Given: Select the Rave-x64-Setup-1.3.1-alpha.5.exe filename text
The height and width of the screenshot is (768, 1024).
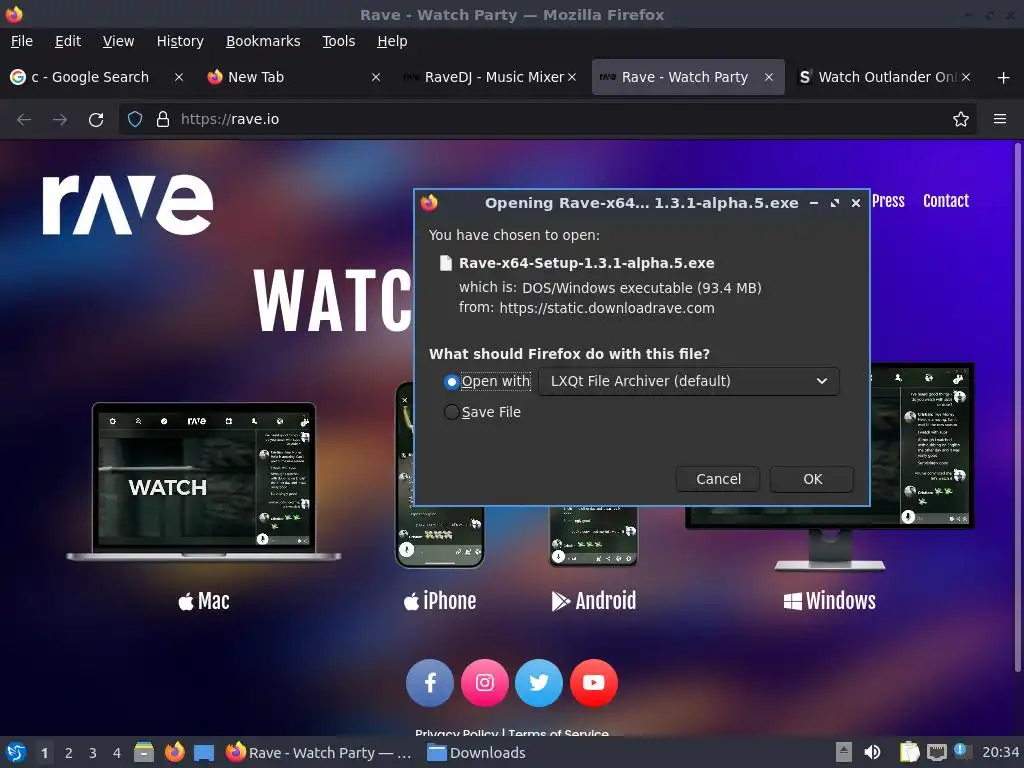Looking at the screenshot, I should [586, 263].
